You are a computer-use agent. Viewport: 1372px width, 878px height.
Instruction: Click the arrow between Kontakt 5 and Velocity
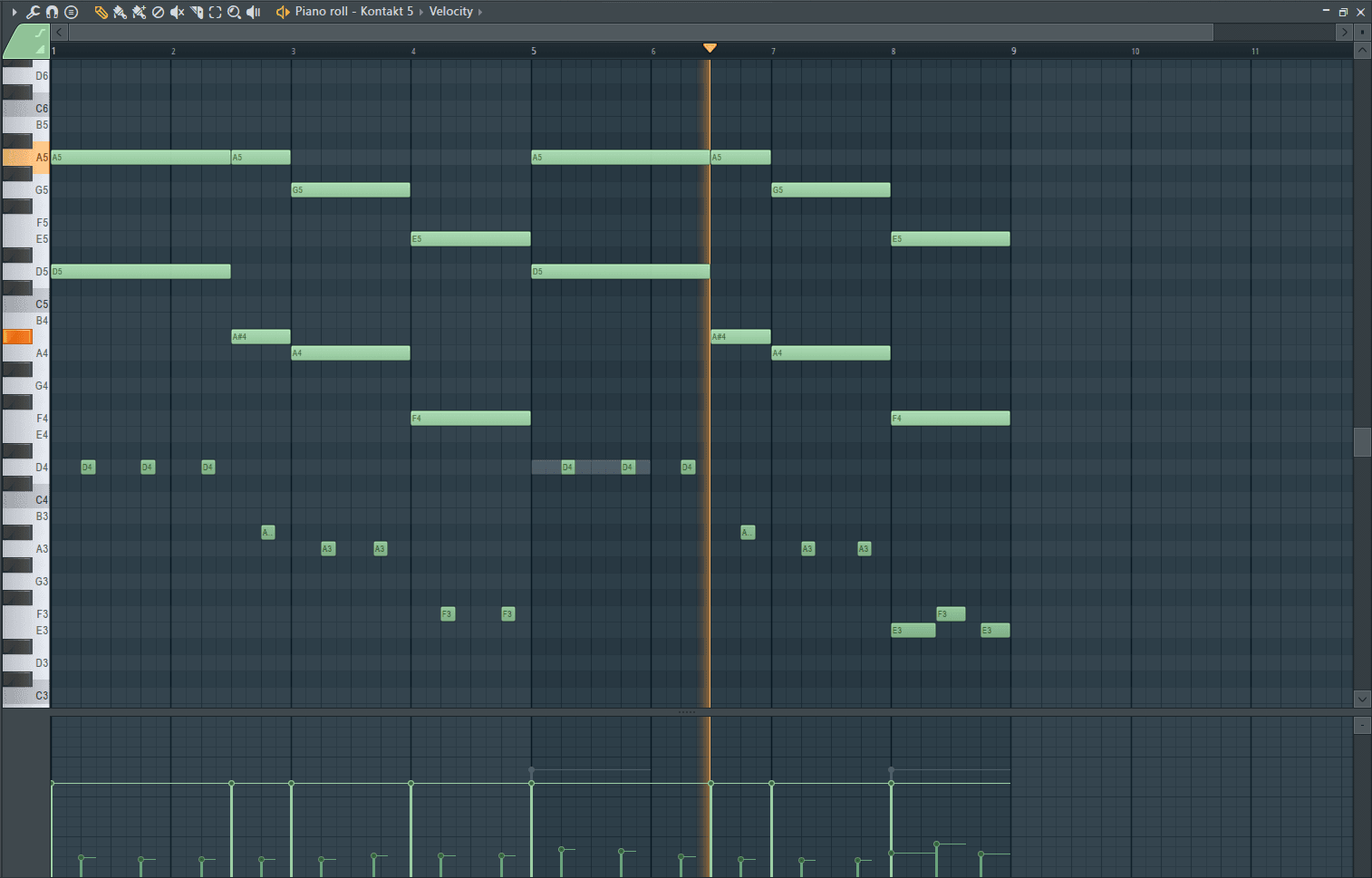pos(420,12)
